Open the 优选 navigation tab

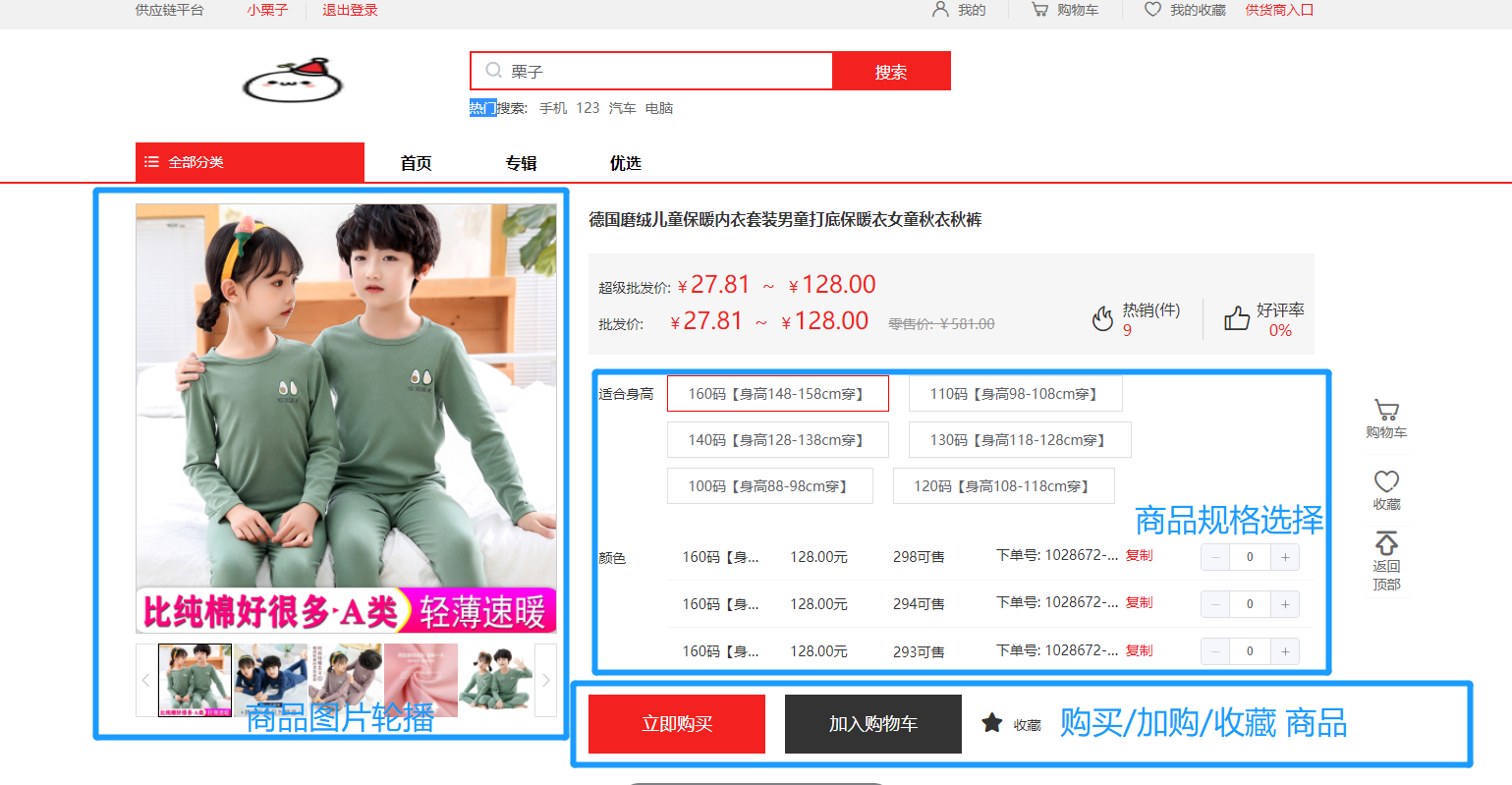click(x=625, y=163)
